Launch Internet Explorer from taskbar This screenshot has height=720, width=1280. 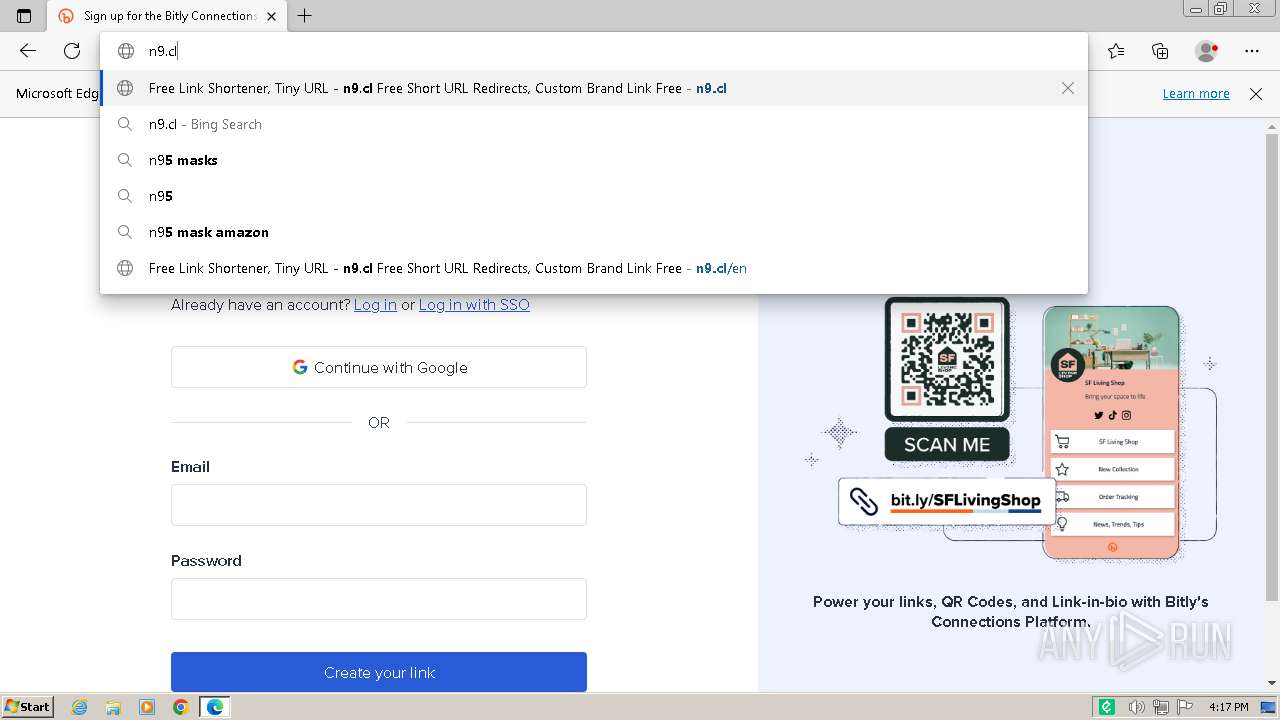[79, 707]
